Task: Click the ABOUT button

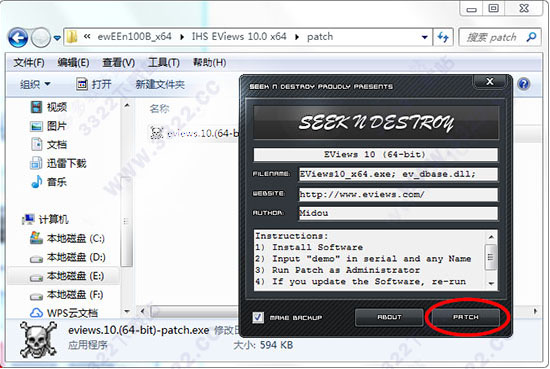Action: (x=389, y=317)
